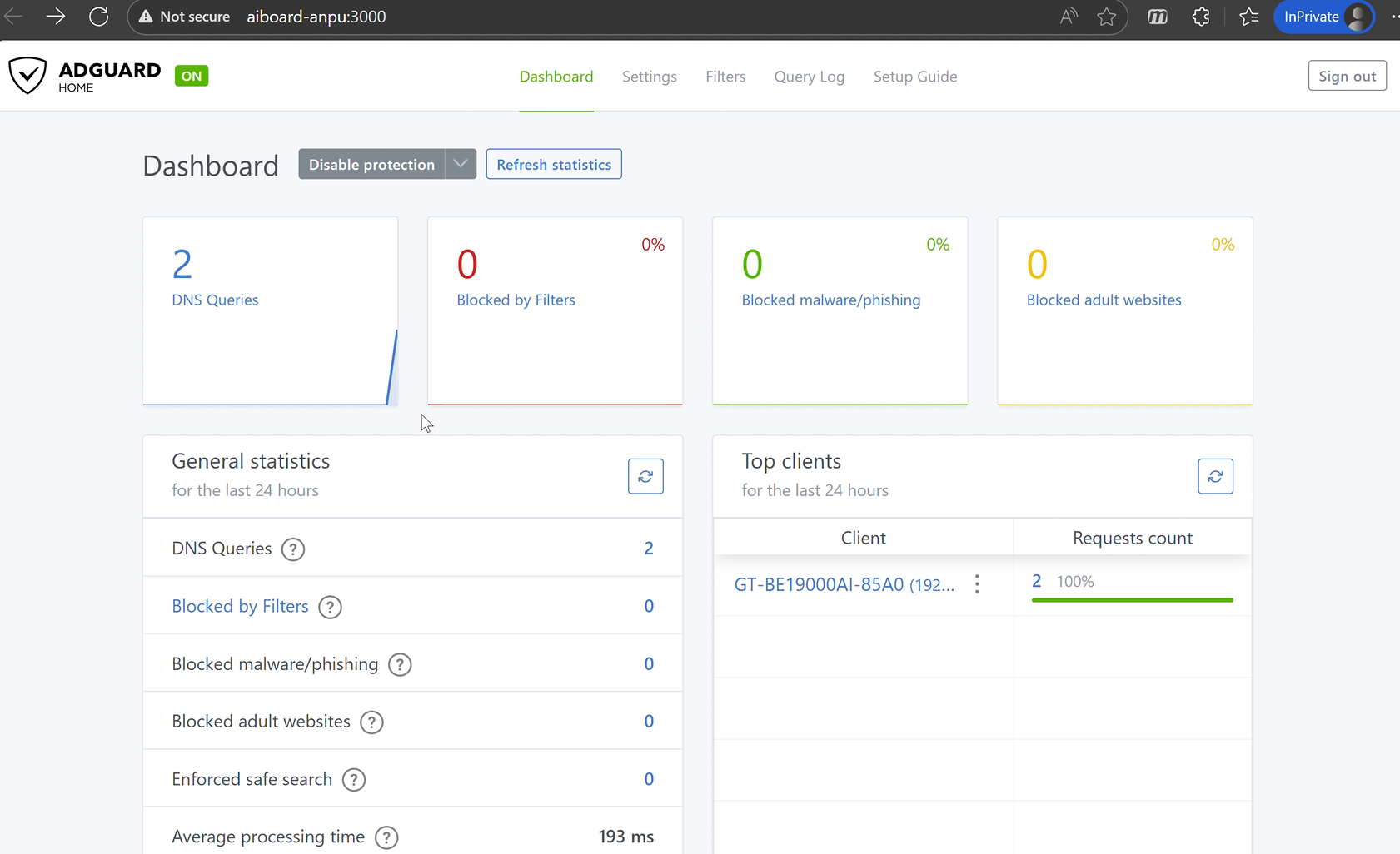This screenshot has height=854, width=1400.
Task: Click the Refresh statistics button
Action: [x=554, y=164]
